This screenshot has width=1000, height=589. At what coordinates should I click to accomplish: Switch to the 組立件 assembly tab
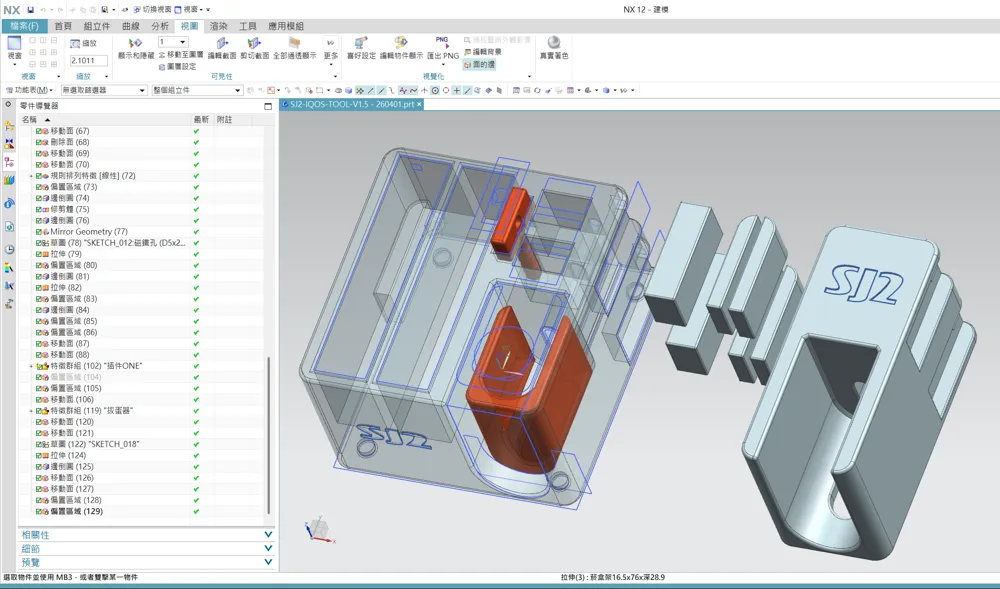[x=97, y=26]
